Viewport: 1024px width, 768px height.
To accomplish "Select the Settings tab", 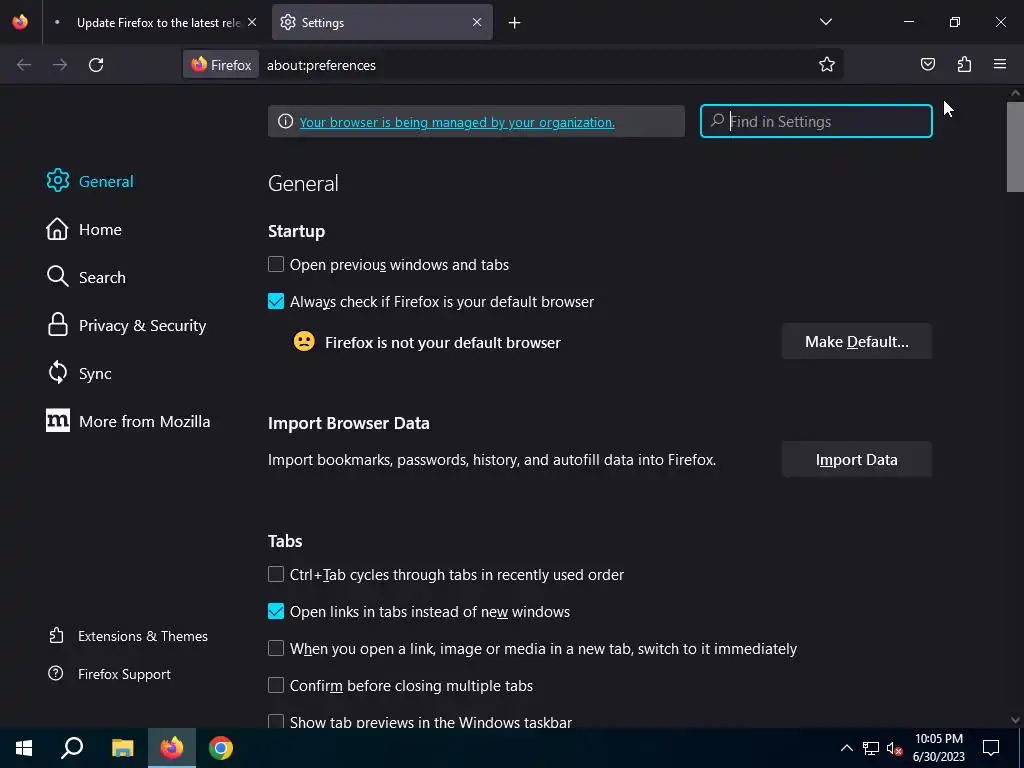I will 382,23.
